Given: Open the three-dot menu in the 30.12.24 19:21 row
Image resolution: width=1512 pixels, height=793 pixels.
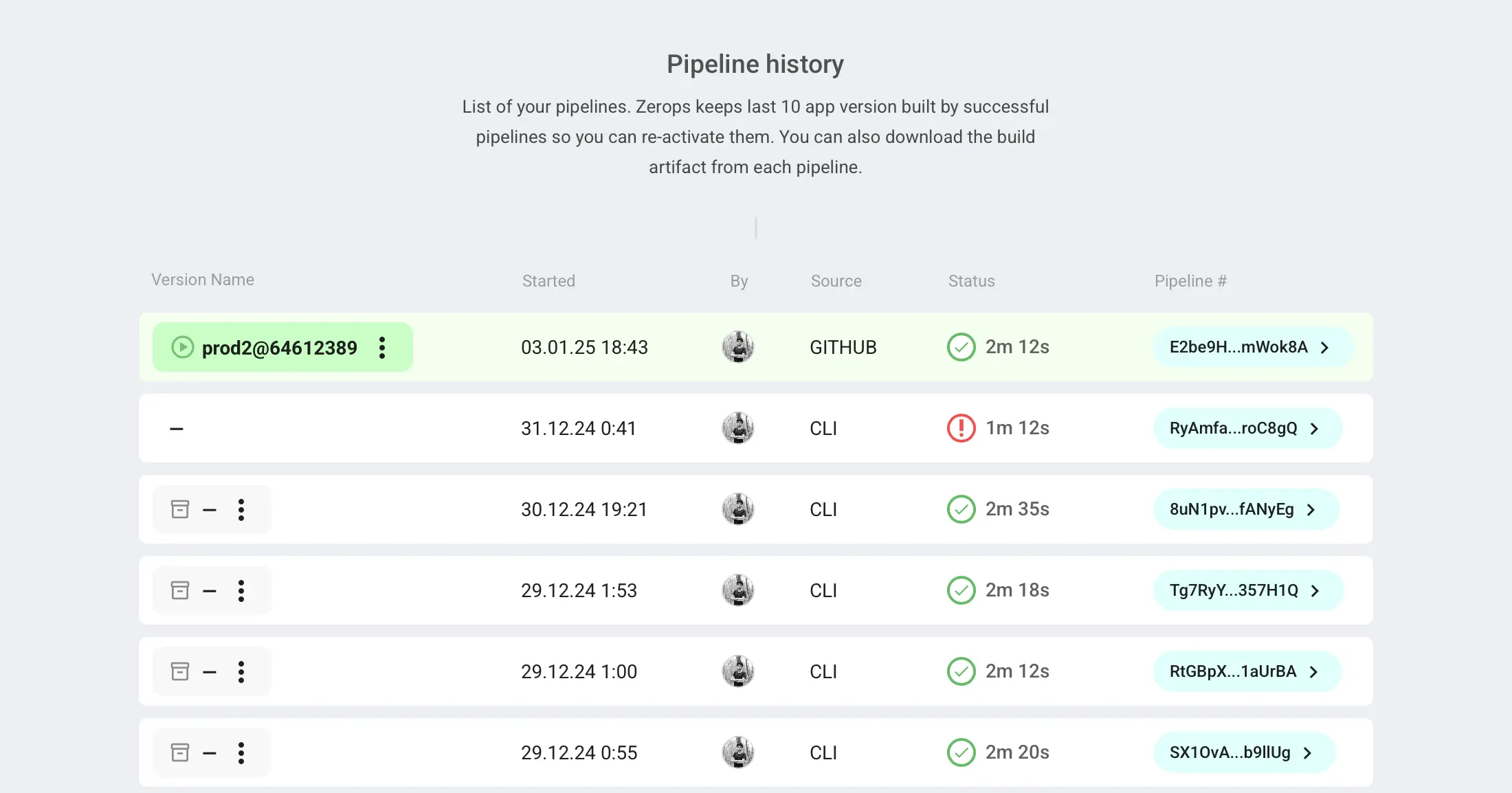Looking at the screenshot, I should tap(241, 509).
